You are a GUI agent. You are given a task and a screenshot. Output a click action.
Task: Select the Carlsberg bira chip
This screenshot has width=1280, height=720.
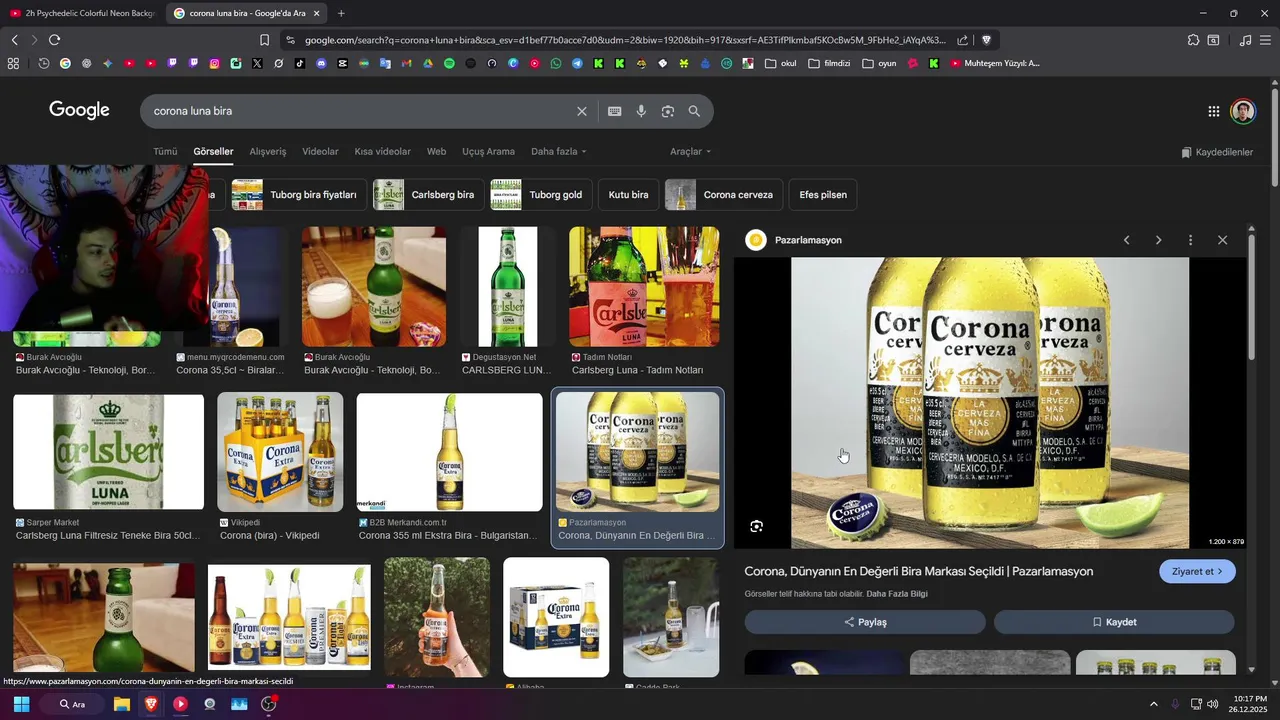pos(428,195)
